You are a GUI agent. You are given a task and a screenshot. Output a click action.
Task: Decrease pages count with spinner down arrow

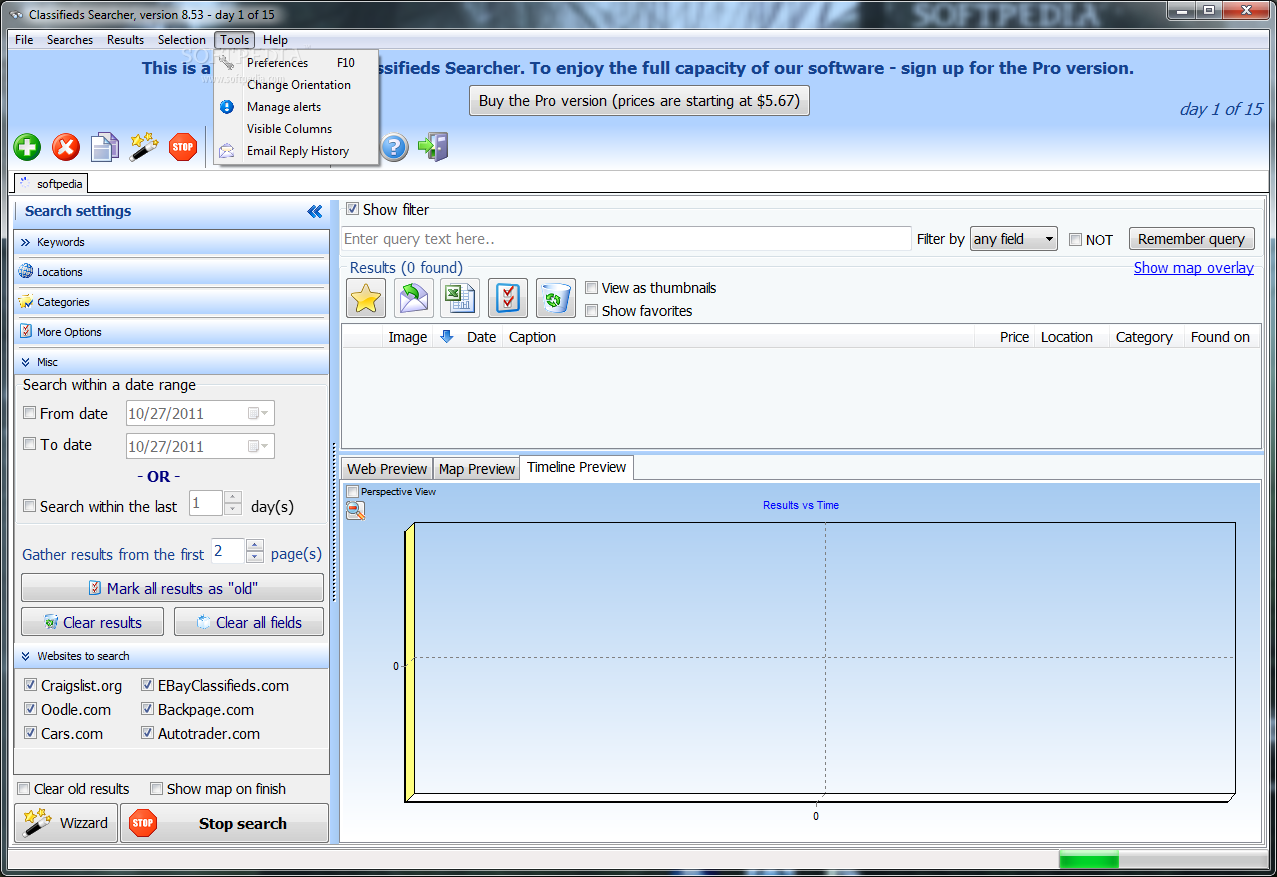click(254, 557)
